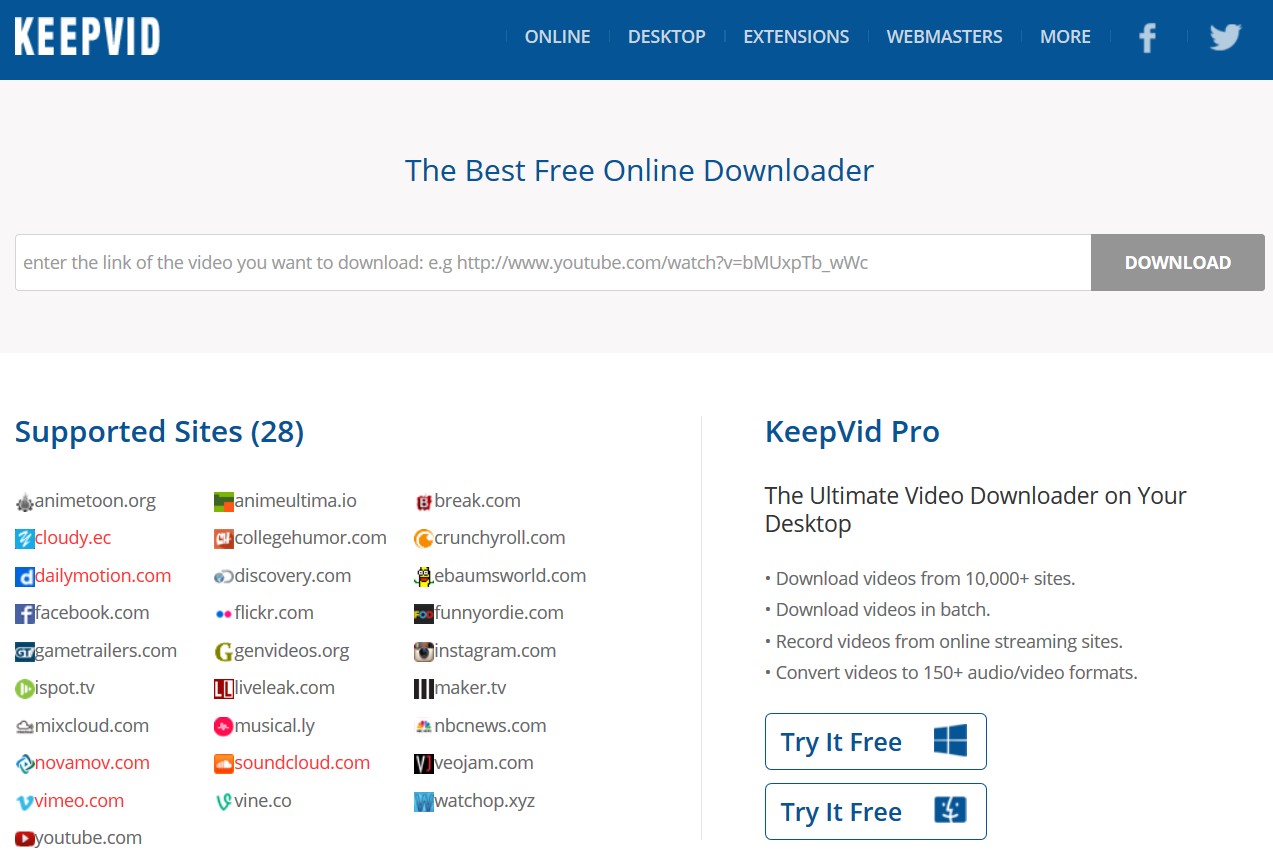Click the discovery.com site icon

[224, 577]
